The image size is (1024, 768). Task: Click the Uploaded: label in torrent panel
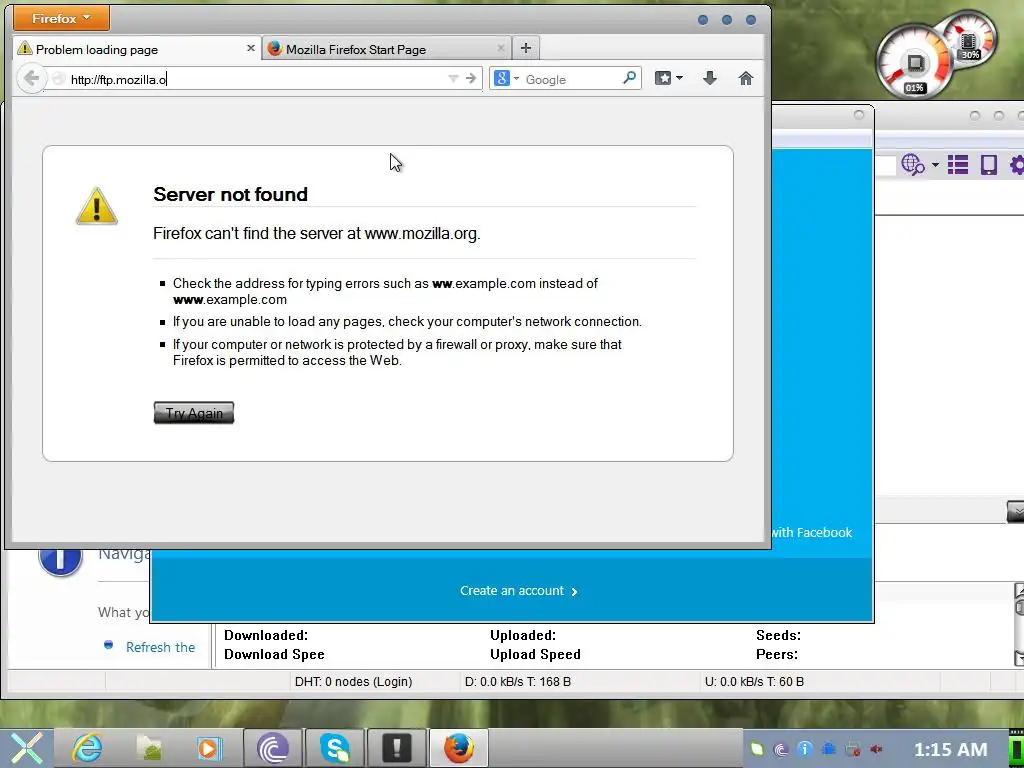(522, 635)
